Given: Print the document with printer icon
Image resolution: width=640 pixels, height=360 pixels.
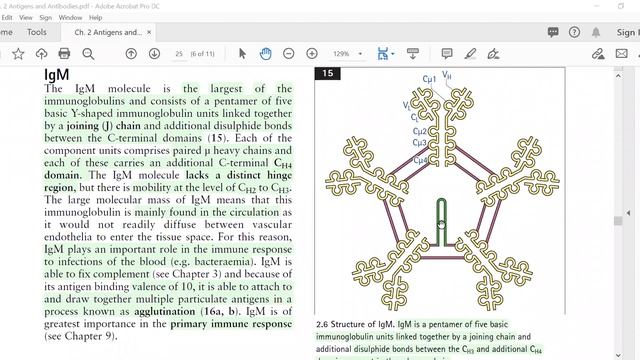Looking at the screenshot, I should (64, 53).
